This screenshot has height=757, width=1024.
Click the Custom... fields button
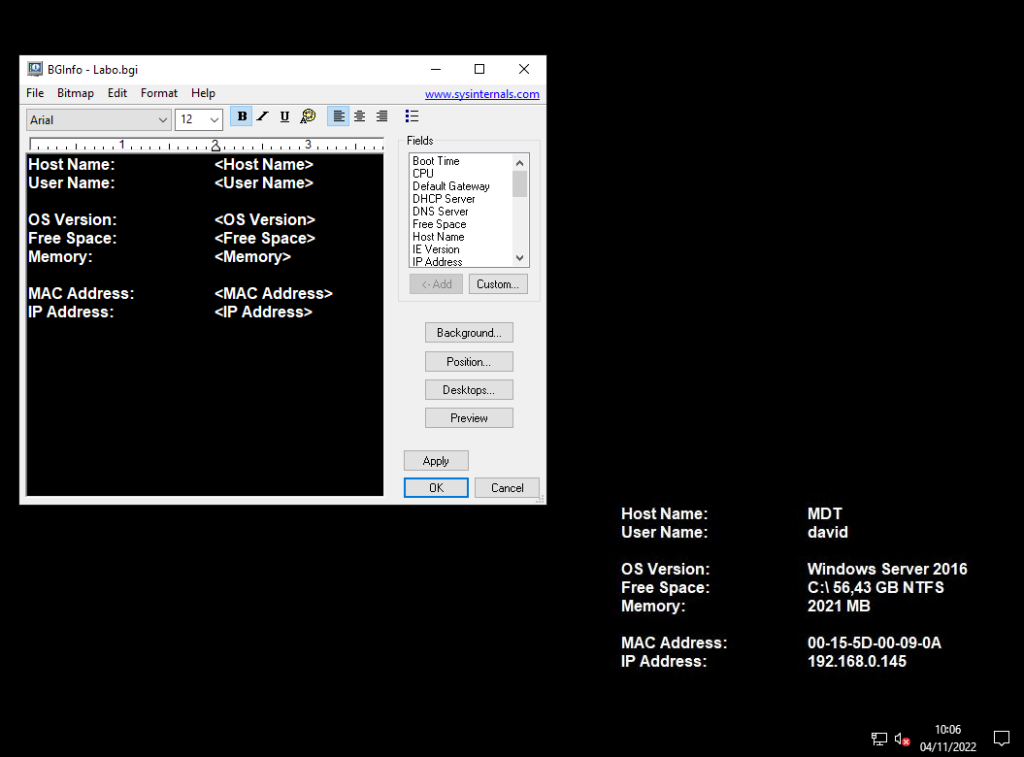click(498, 284)
